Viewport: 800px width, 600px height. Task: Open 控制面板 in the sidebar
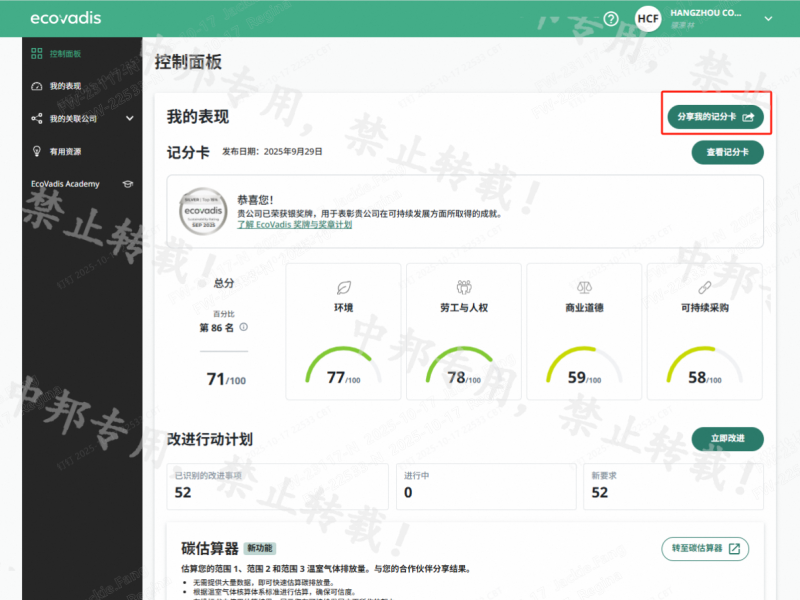[64, 53]
